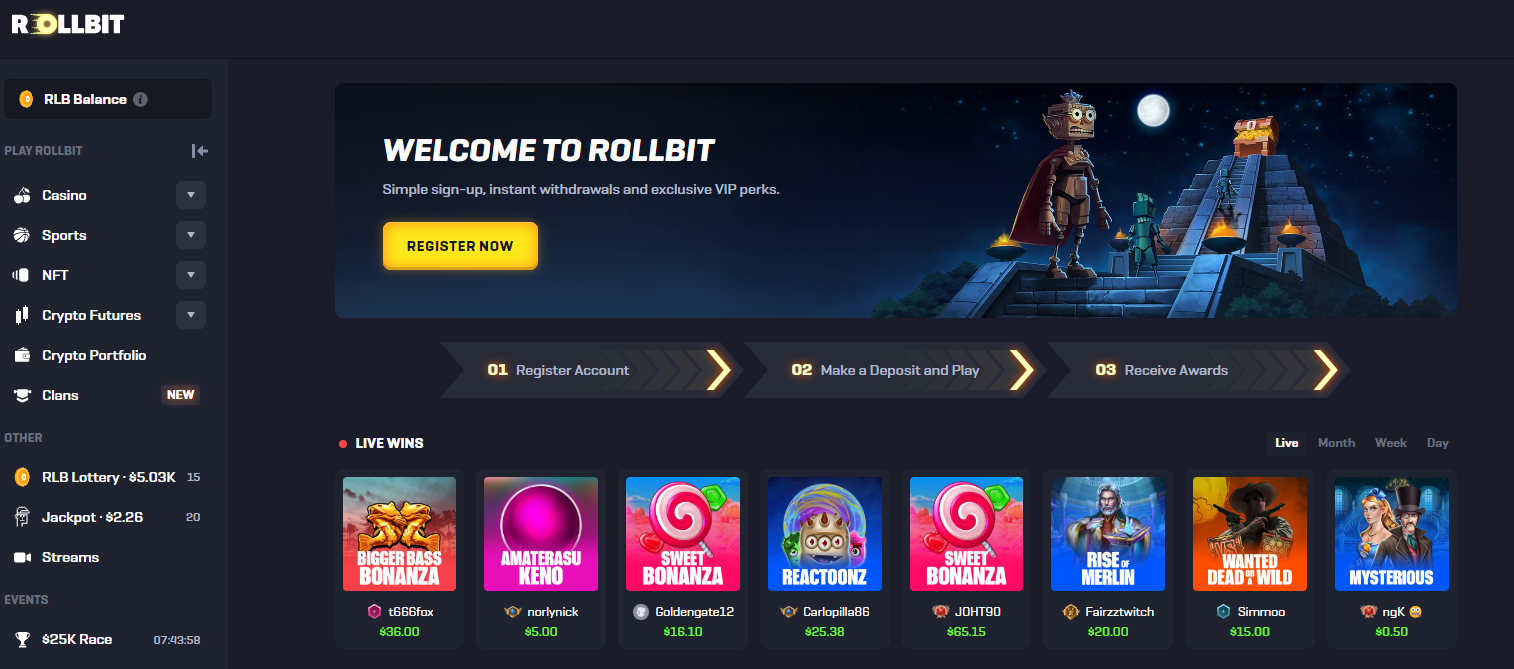
Task: Expand the Casino dropdown arrow
Action: point(191,195)
